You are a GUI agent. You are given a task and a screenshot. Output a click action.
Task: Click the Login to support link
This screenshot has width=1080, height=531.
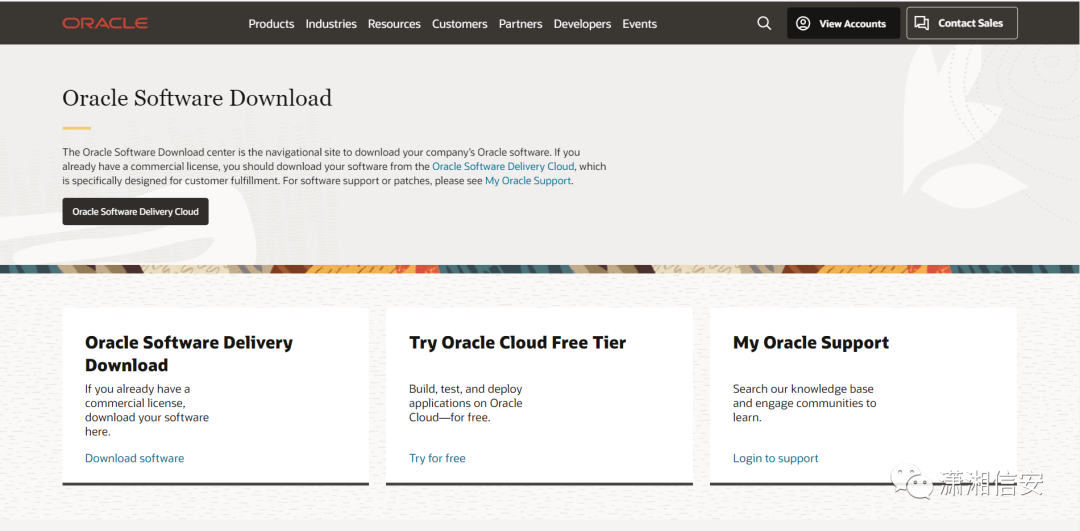click(776, 458)
